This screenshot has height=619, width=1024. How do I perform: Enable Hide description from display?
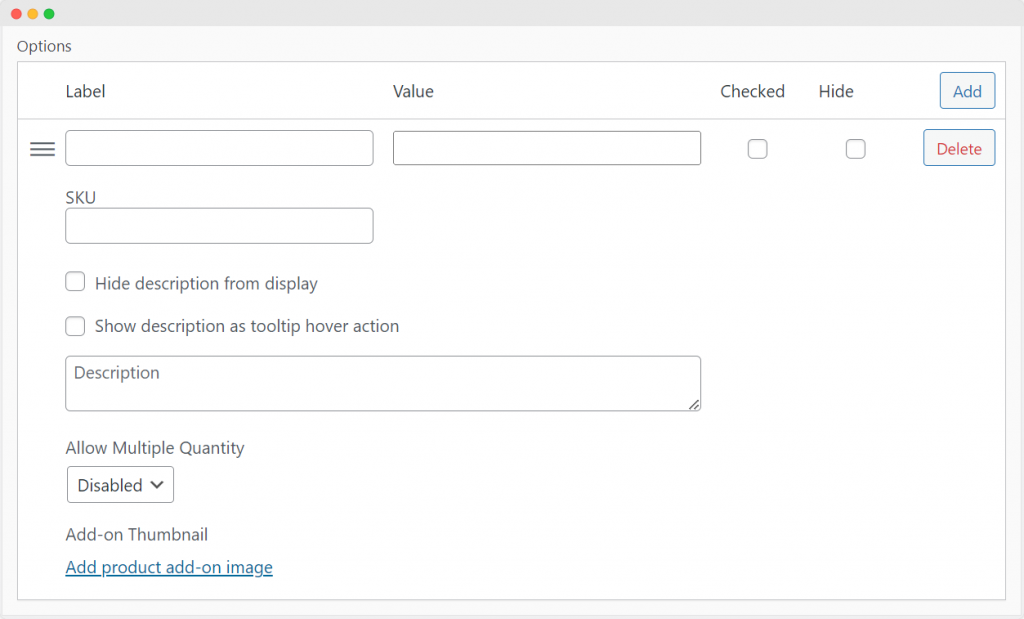click(75, 282)
